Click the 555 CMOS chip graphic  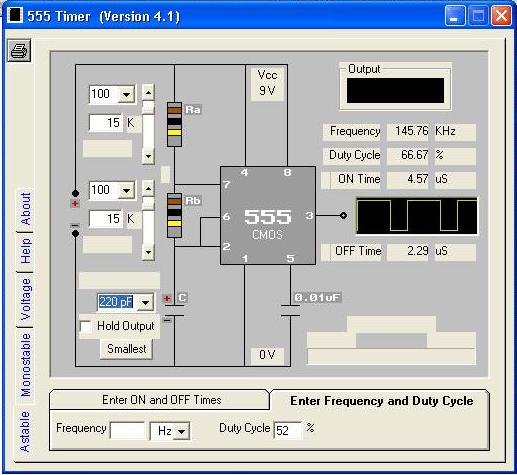268,216
